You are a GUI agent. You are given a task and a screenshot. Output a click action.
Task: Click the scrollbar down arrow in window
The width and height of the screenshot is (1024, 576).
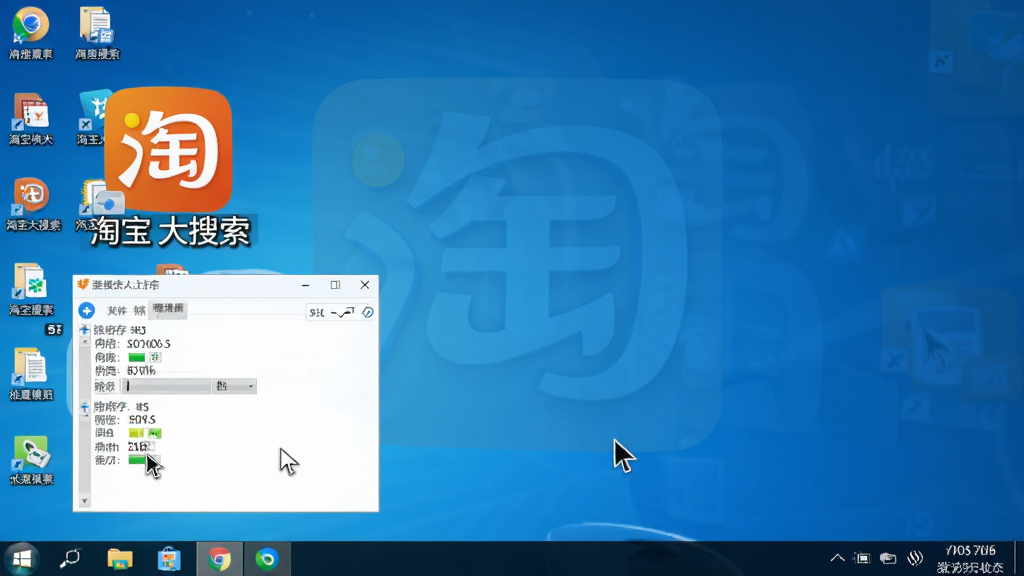pos(84,501)
